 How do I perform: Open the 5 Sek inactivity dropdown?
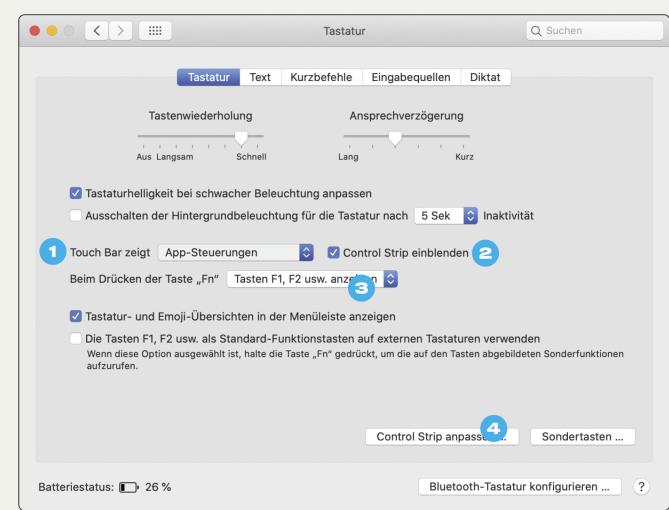(x=446, y=216)
